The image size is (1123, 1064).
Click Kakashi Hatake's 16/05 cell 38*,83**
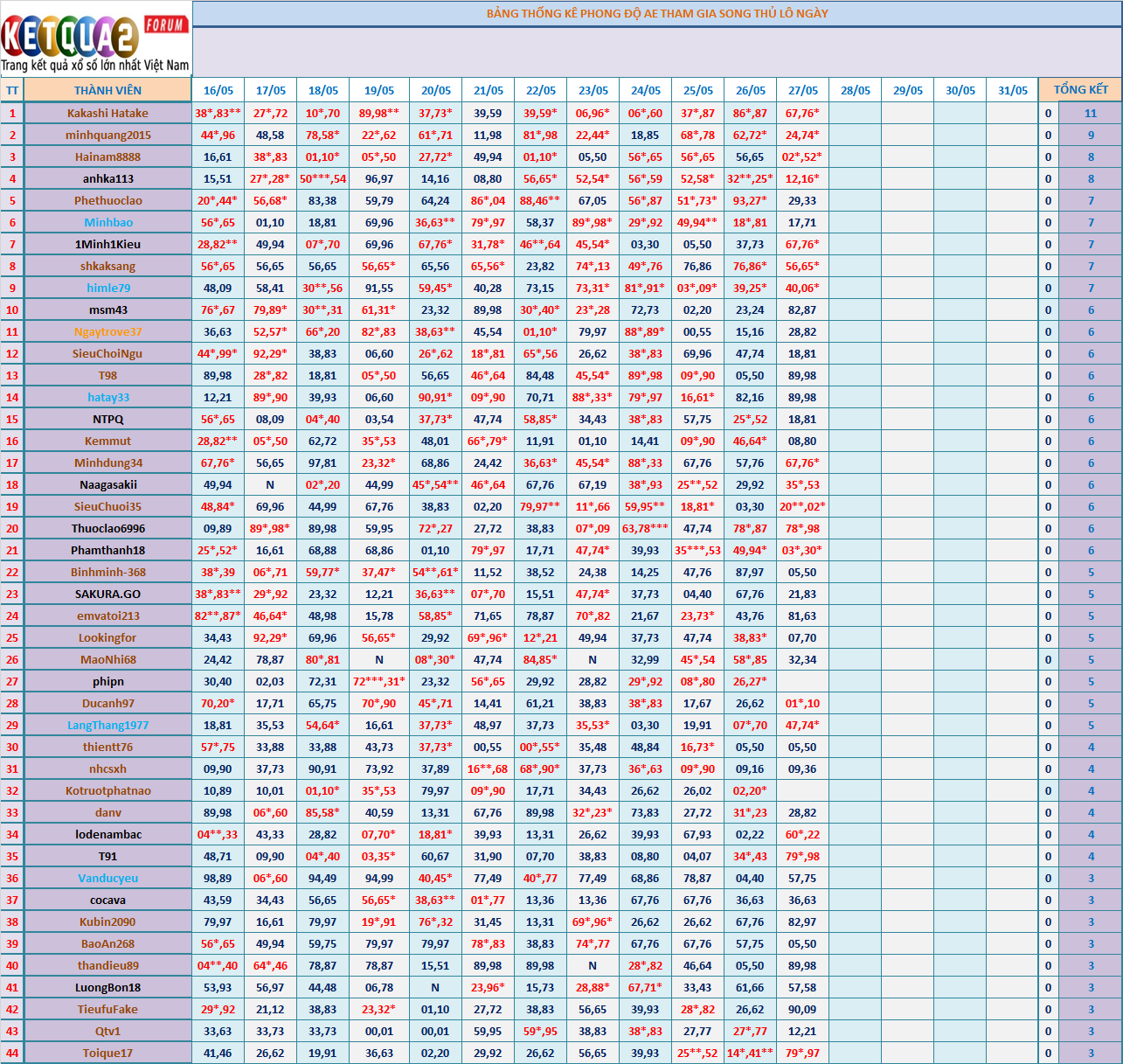pyautogui.click(x=218, y=113)
